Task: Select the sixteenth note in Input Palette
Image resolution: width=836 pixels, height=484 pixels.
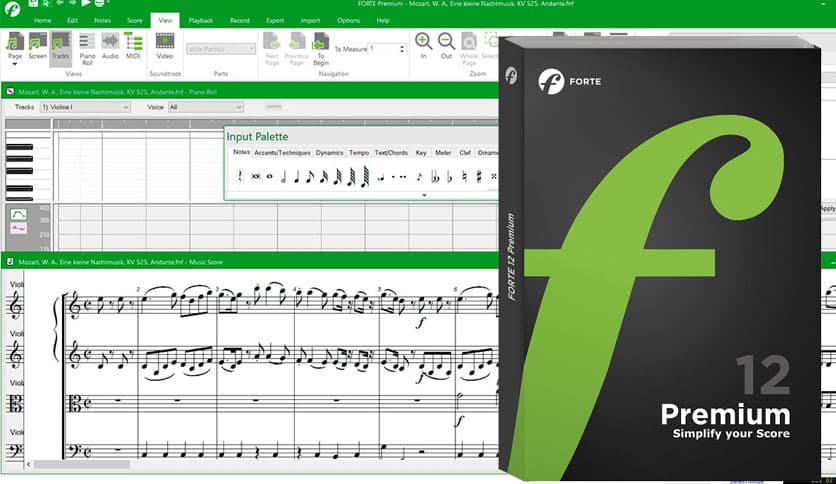Action: [x=324, y=176]
